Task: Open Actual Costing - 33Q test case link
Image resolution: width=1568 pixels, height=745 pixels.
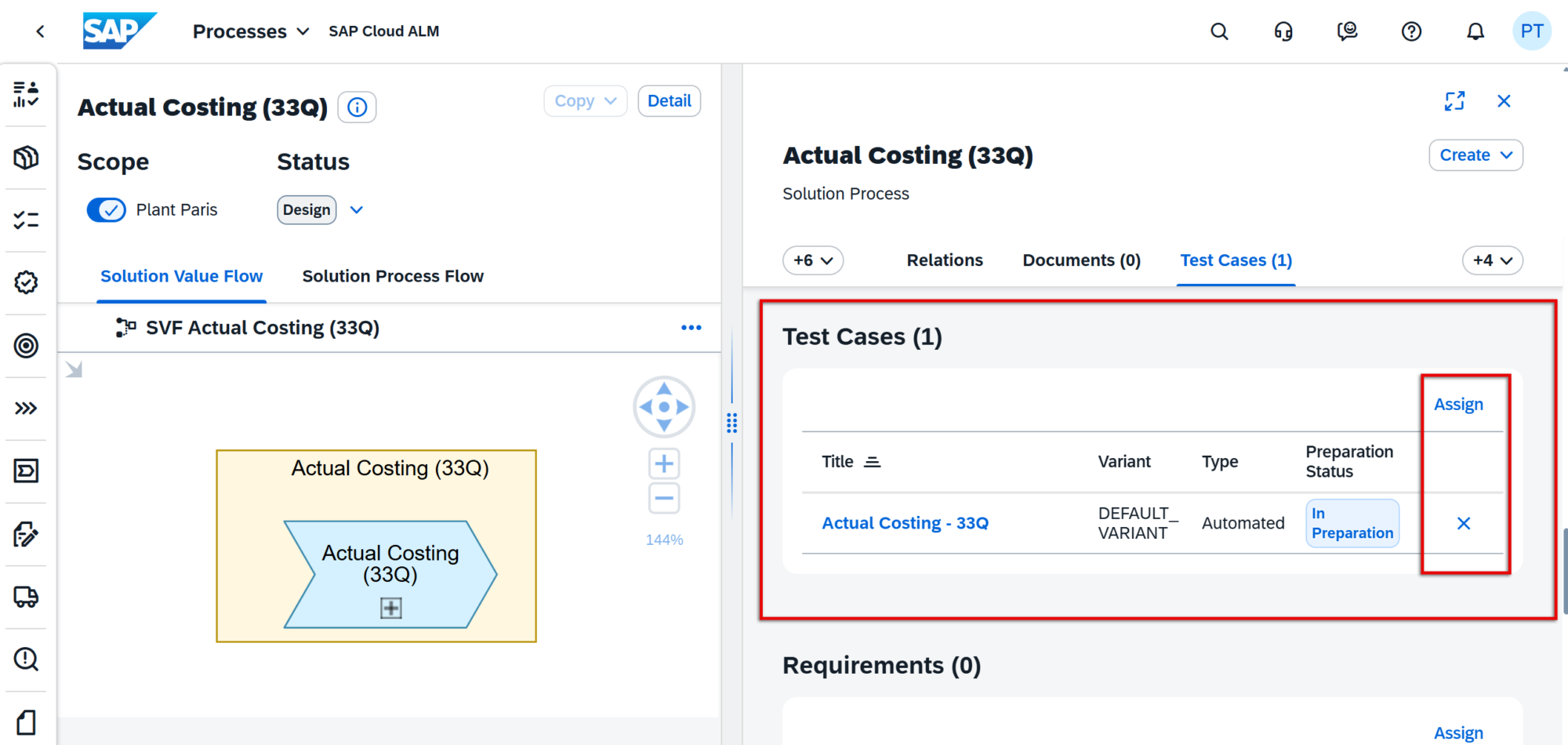Action: [x=905, y=523]
